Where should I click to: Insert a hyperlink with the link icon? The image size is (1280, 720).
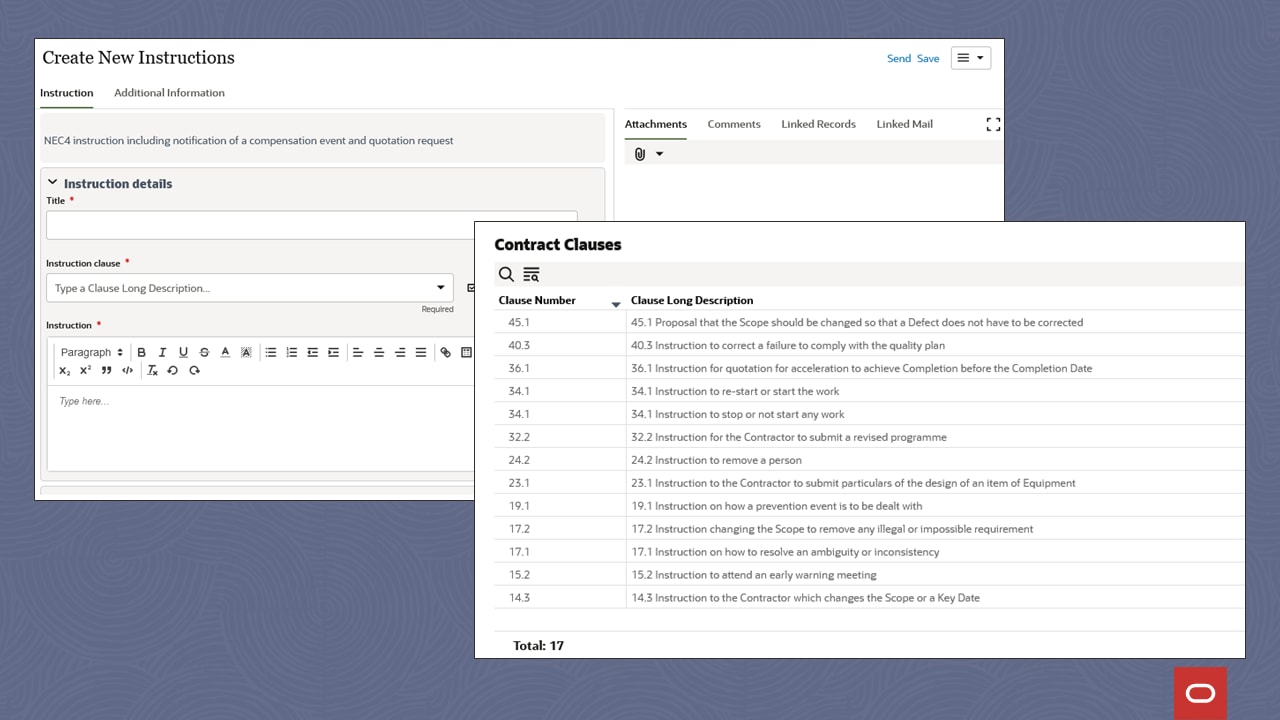[x=445, y=352]
